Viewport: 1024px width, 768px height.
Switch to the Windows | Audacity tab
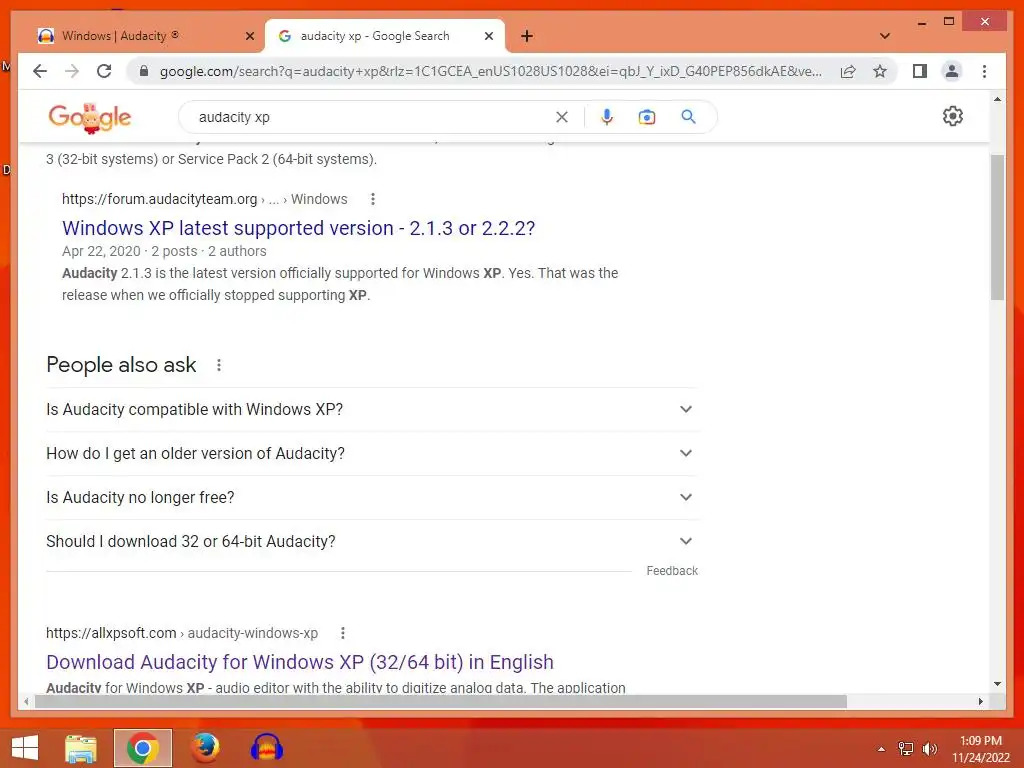pyautogui.click(x=145, y=36)
